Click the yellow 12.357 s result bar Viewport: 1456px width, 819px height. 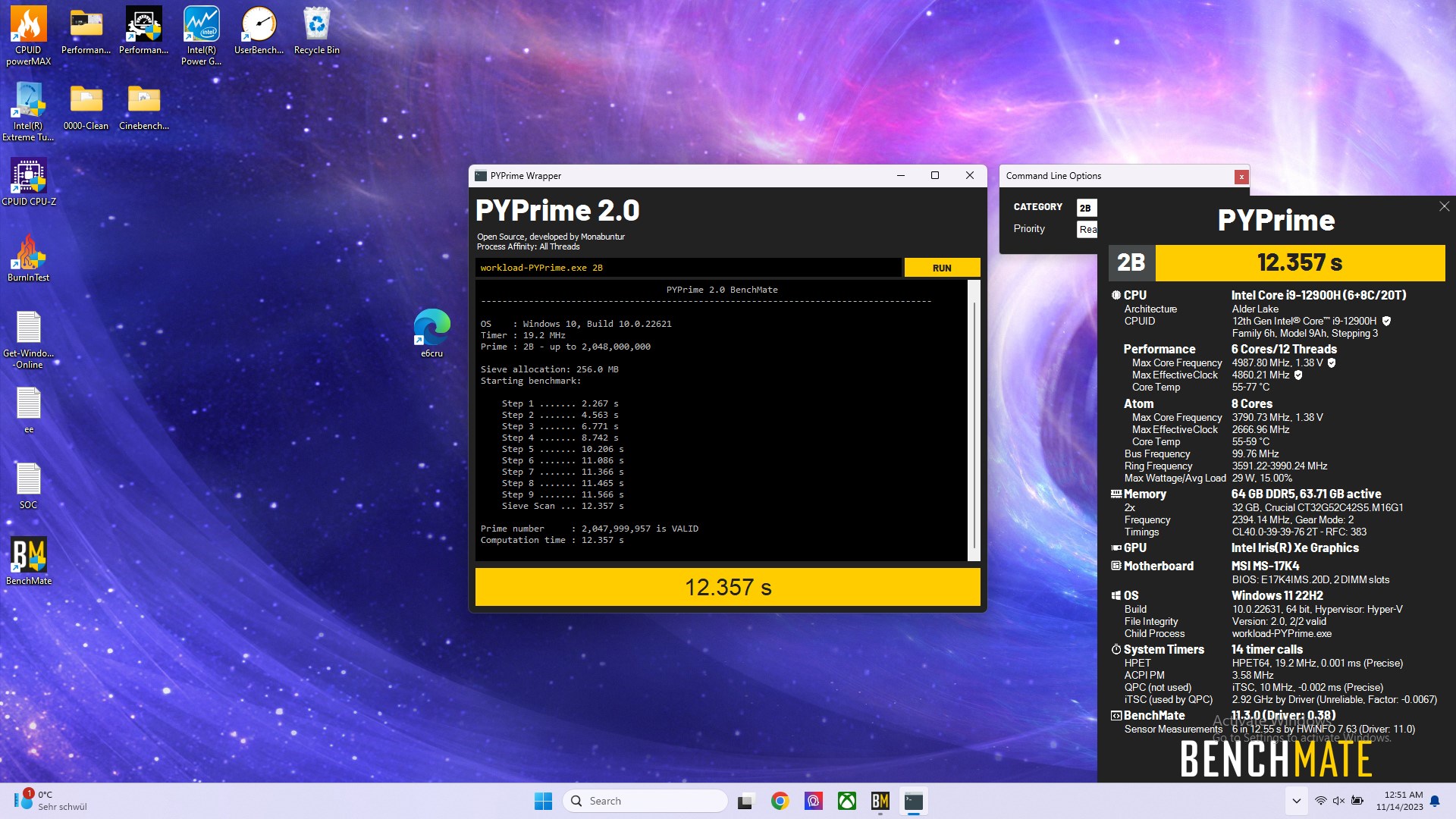[x=728, y=587]
